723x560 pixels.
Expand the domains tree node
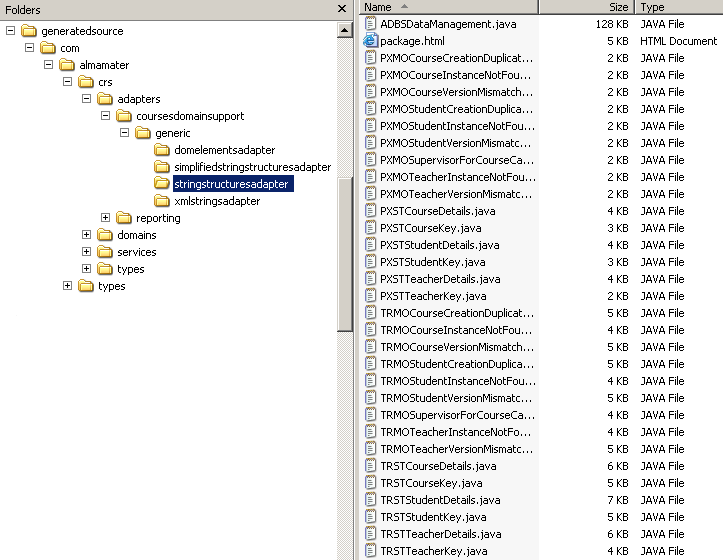86,234
